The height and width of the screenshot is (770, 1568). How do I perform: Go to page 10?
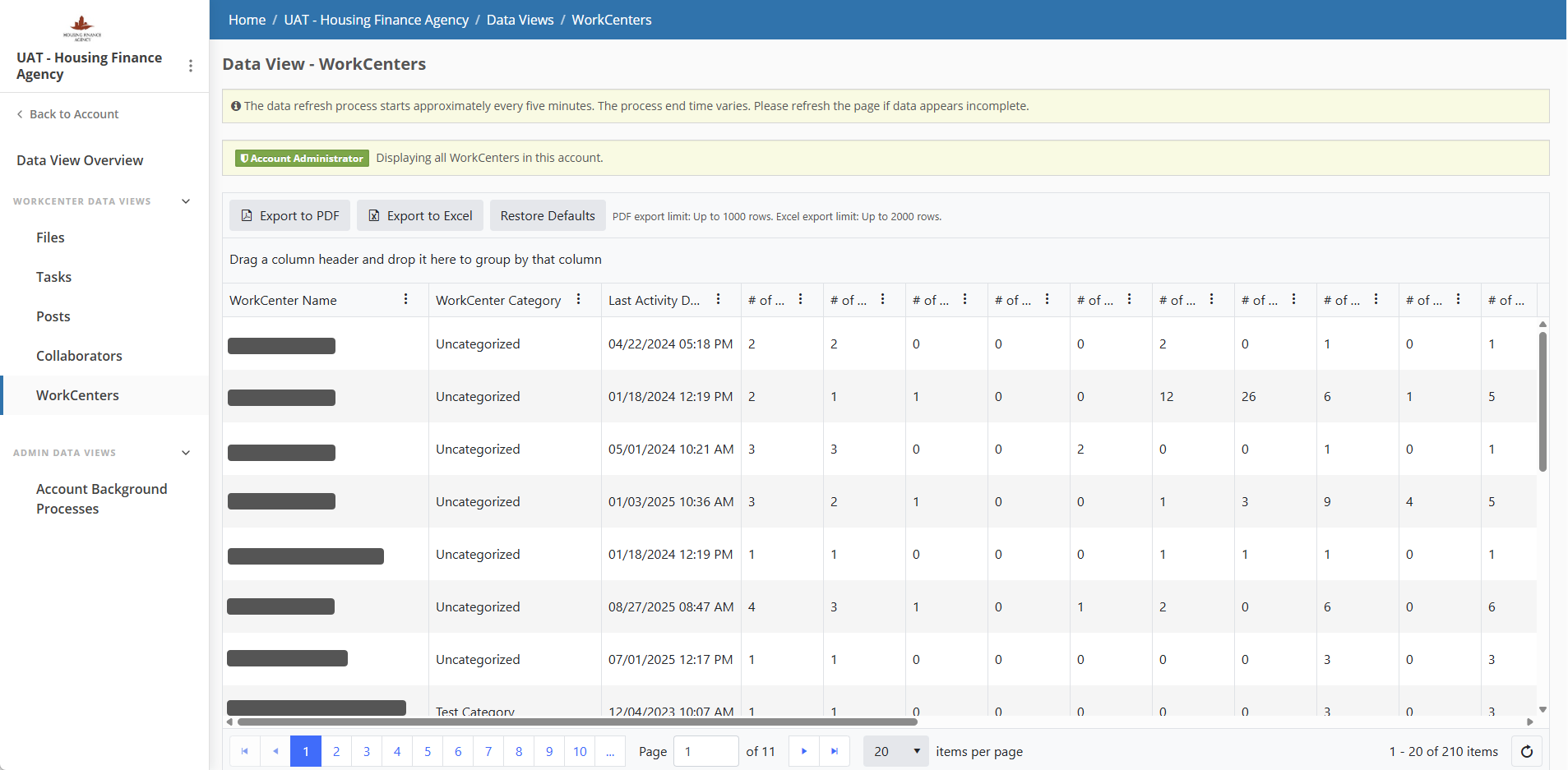[x=580, y=751]
